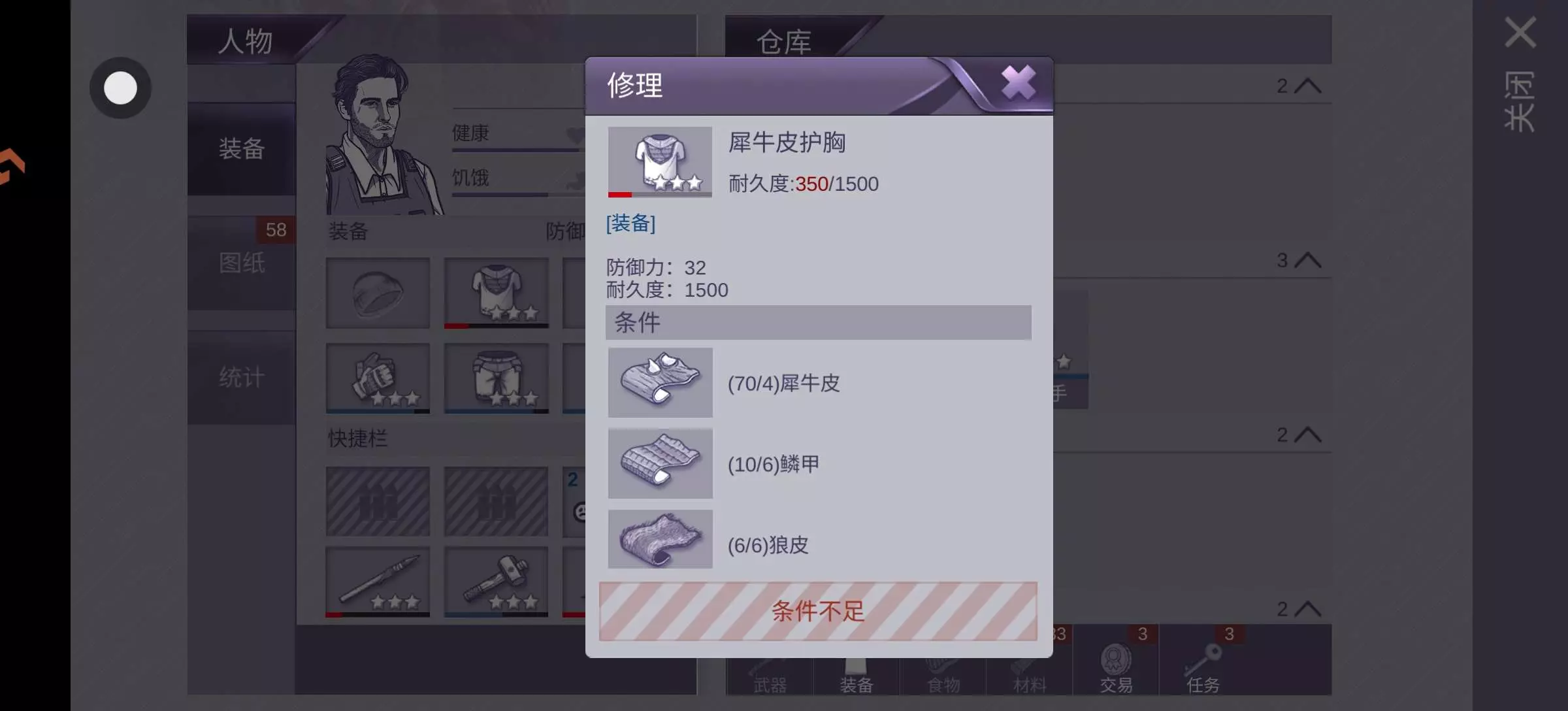Click the spear in the quick bar
The height and width of the screenshot is (711, 1568).
click(x=378, y=582)
